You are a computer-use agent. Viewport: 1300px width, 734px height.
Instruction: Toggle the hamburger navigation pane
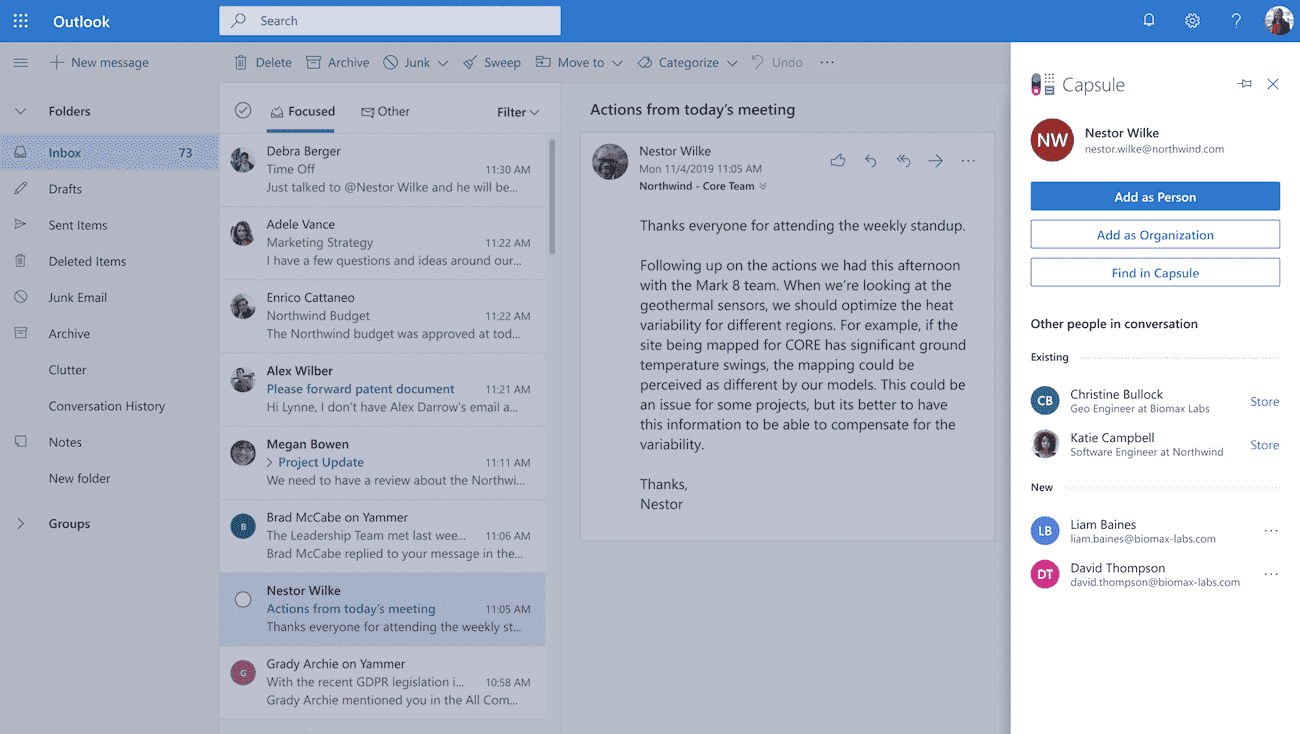(x=20, y=62)
